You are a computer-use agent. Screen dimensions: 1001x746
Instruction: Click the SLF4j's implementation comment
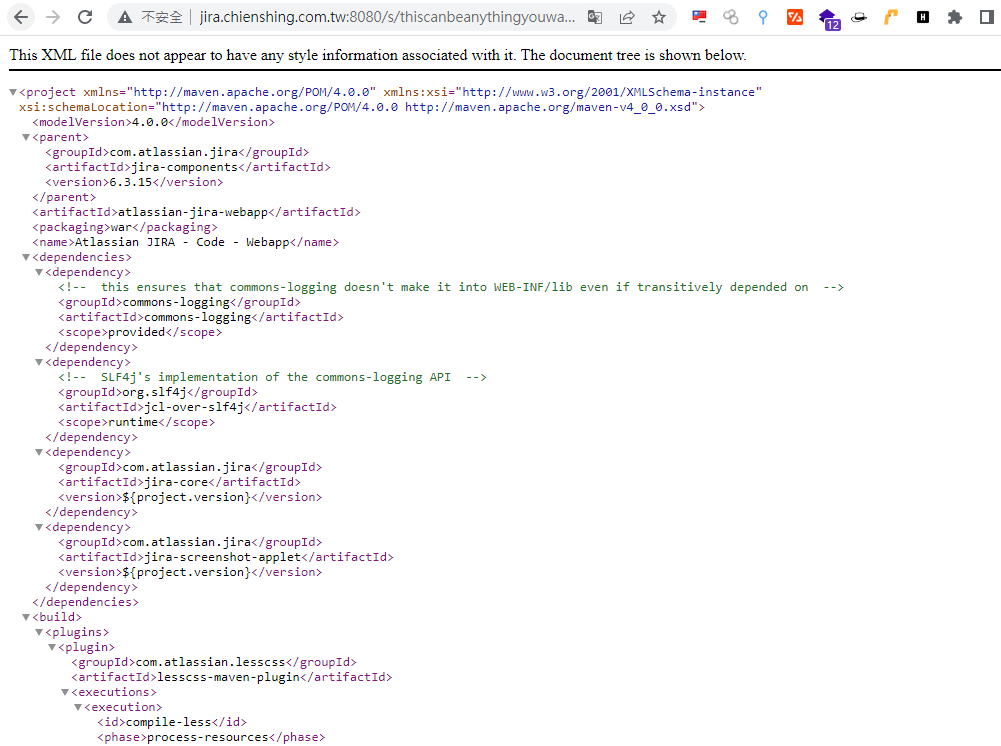click(273, 377)
